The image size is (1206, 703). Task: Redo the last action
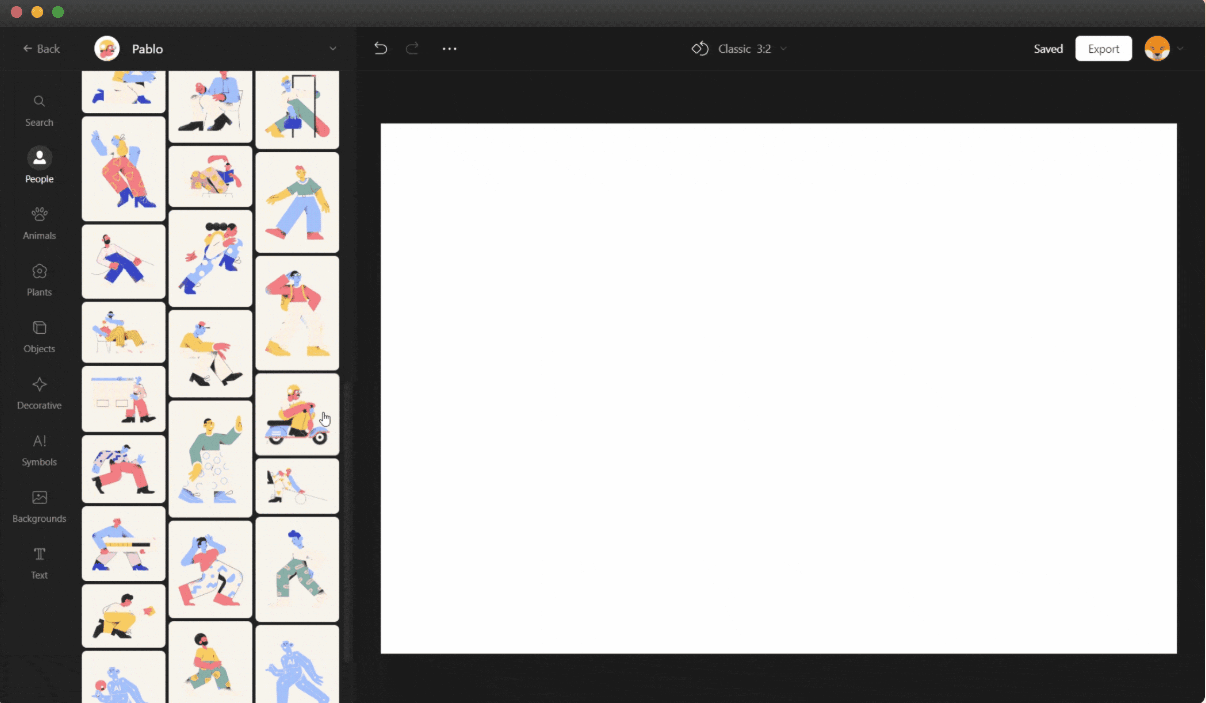click(411, 48)
